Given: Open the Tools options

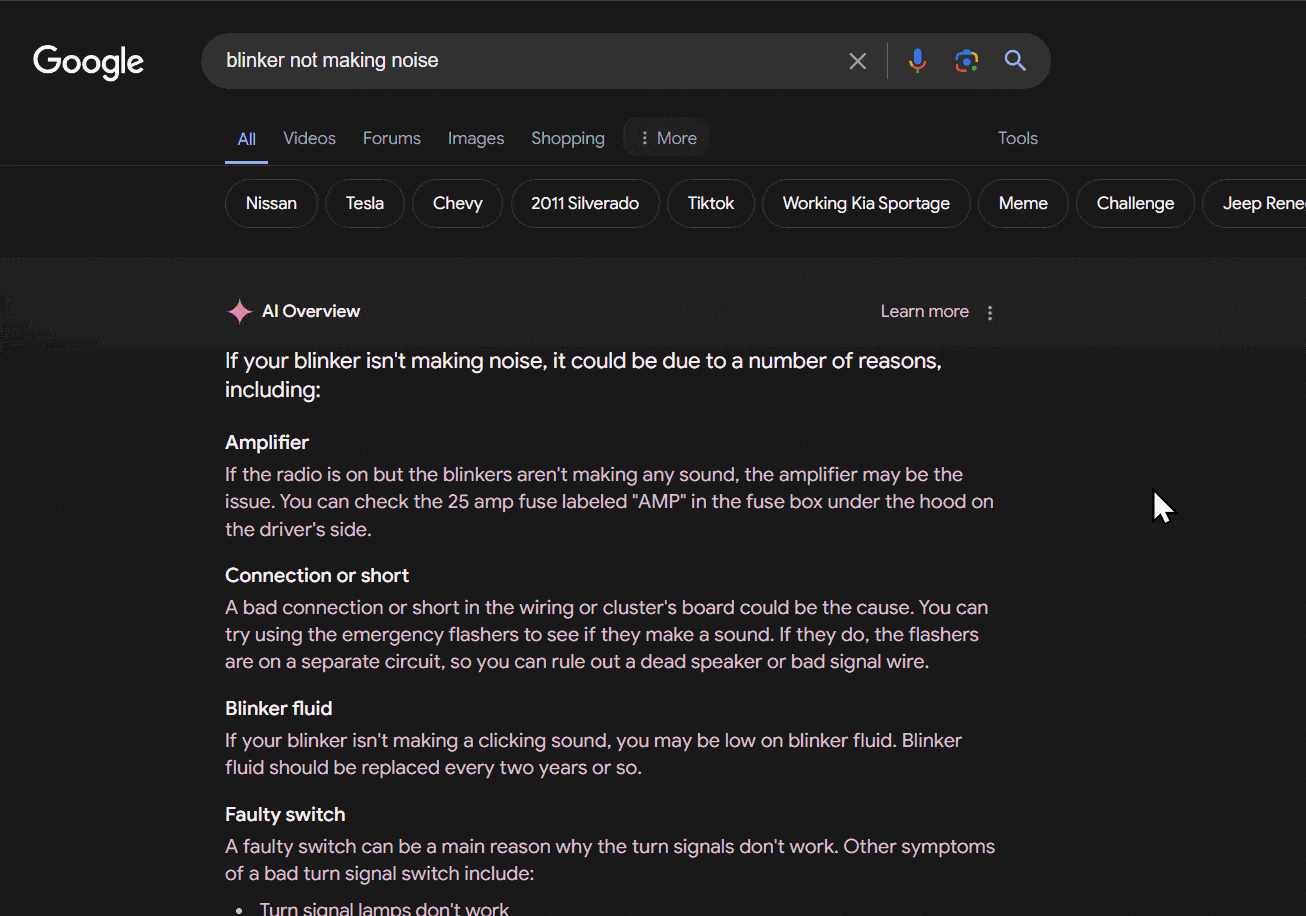Looking at the screenshot, I should [1018, 138].
